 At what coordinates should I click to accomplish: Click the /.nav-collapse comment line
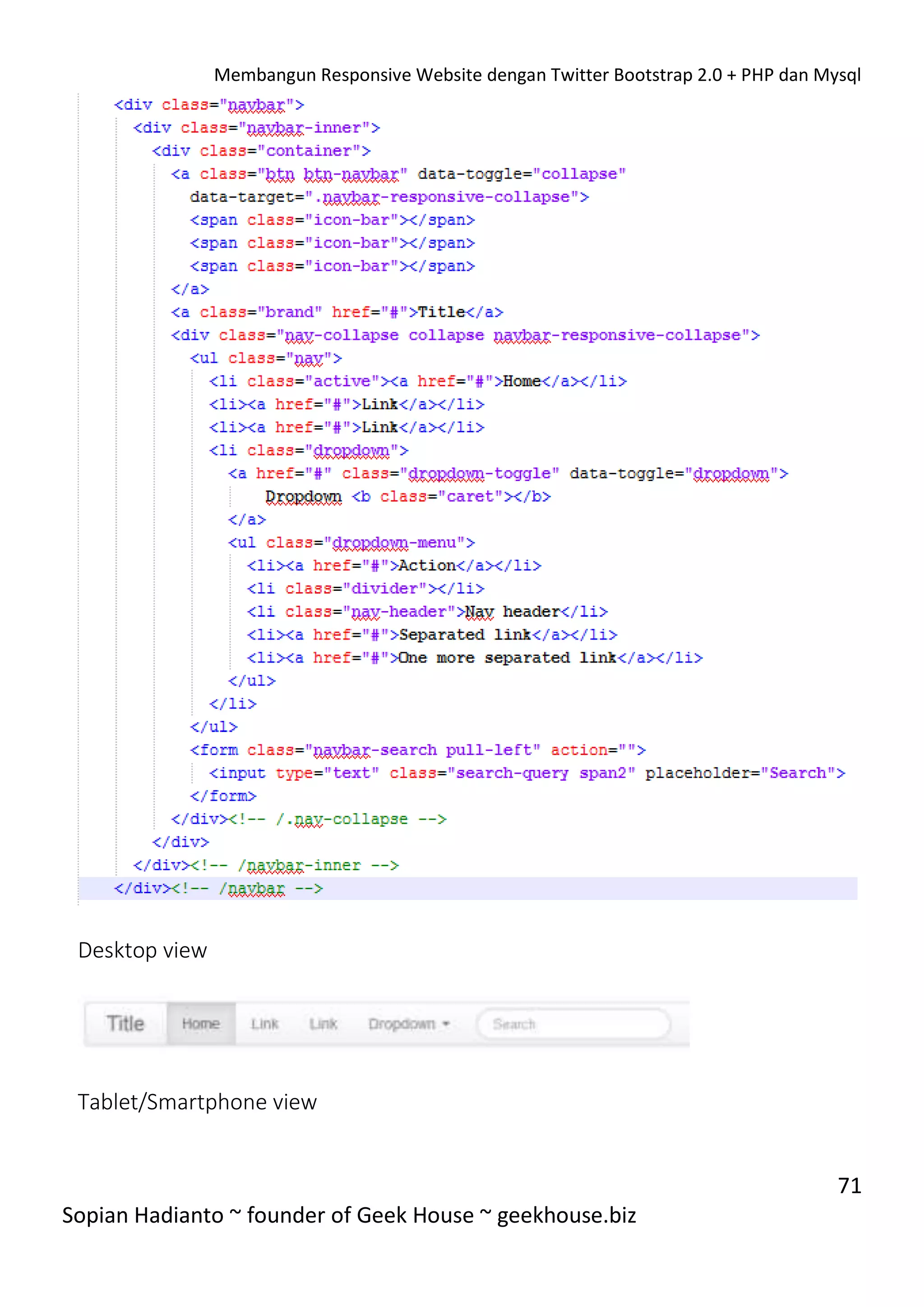(309, 819)
